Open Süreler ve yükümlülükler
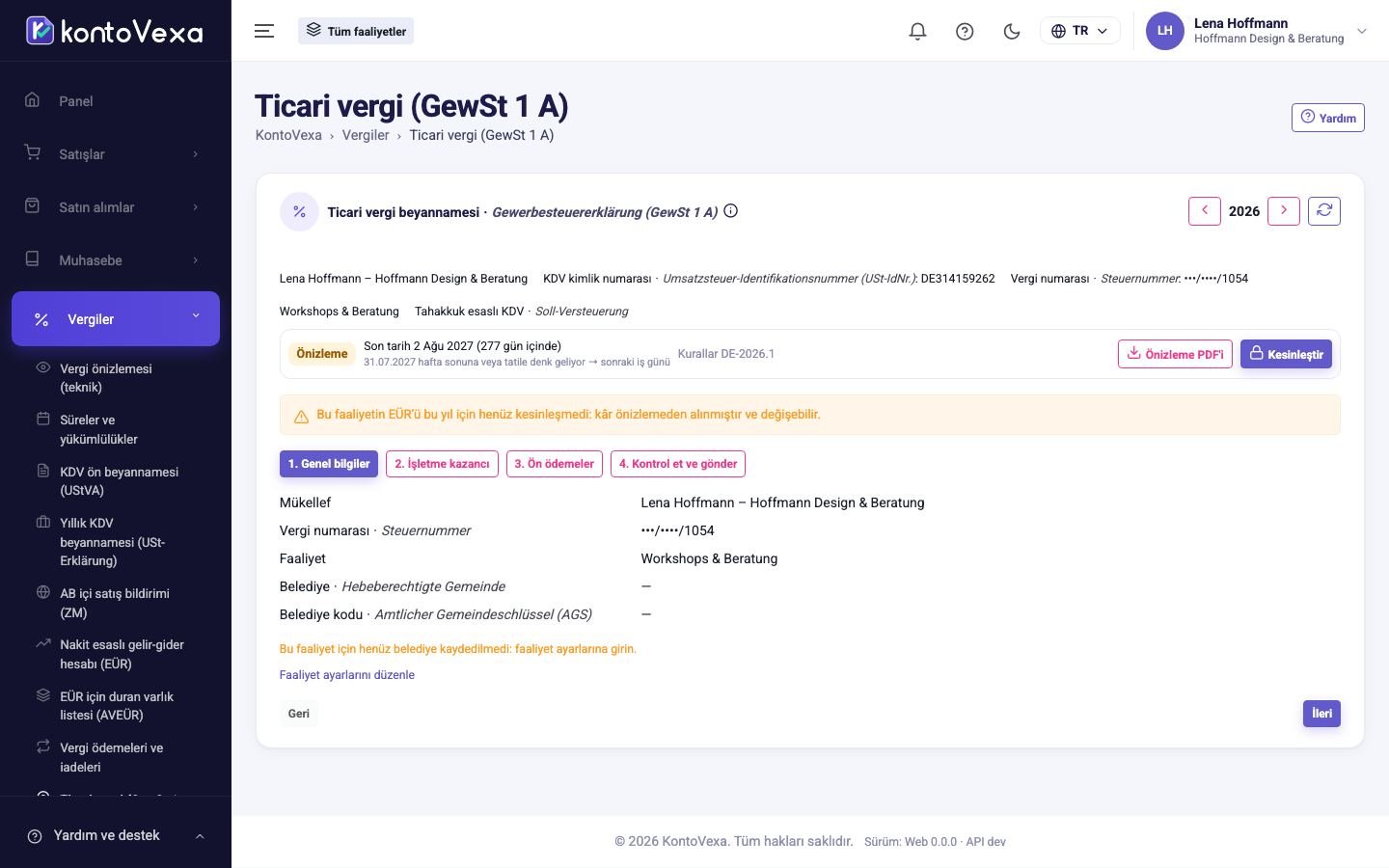Image resolution: width=1389 pixels, height=868 pixels. pyautogui.click(x=116, y=429)
